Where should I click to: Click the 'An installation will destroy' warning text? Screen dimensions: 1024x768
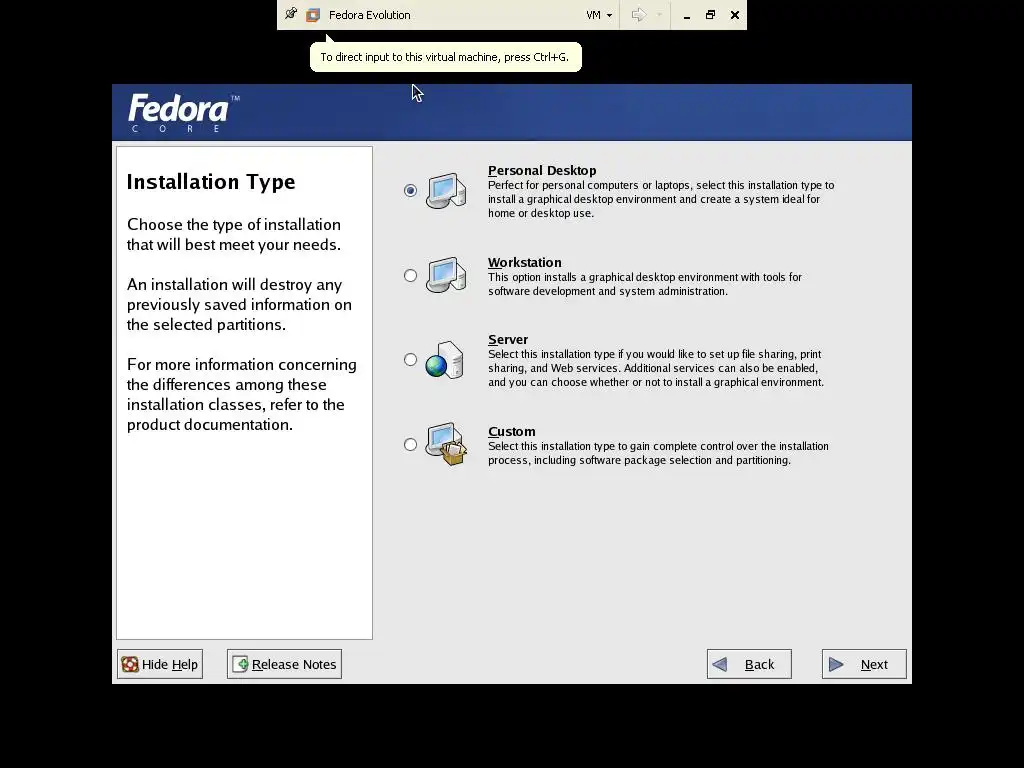(x=239, y=304)
